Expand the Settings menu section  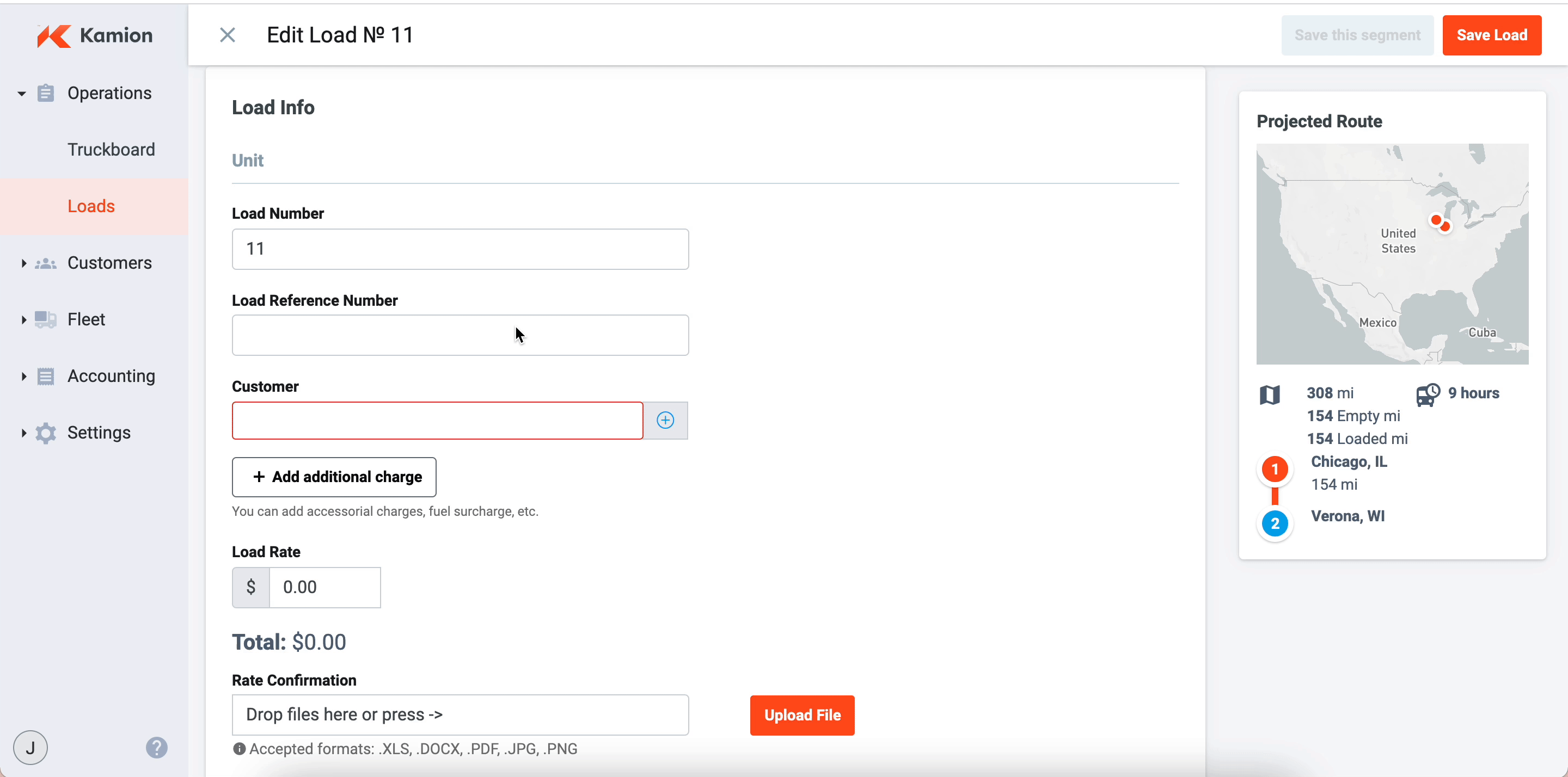coord(24,433)
